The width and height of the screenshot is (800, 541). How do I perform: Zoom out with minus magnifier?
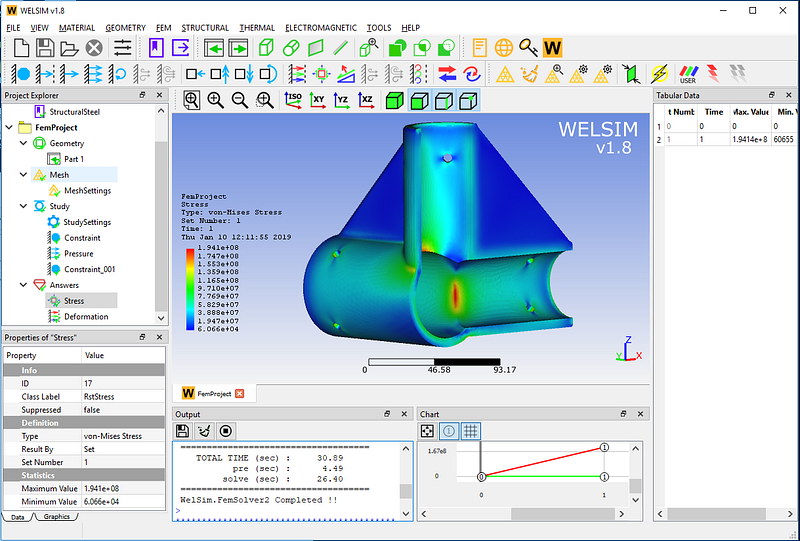pyautogui.click(x=240, y=101)
